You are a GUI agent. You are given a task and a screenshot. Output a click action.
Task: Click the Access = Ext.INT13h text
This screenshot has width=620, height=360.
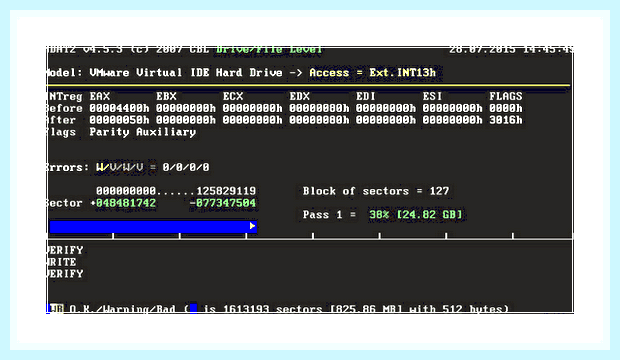coord(372,73)
